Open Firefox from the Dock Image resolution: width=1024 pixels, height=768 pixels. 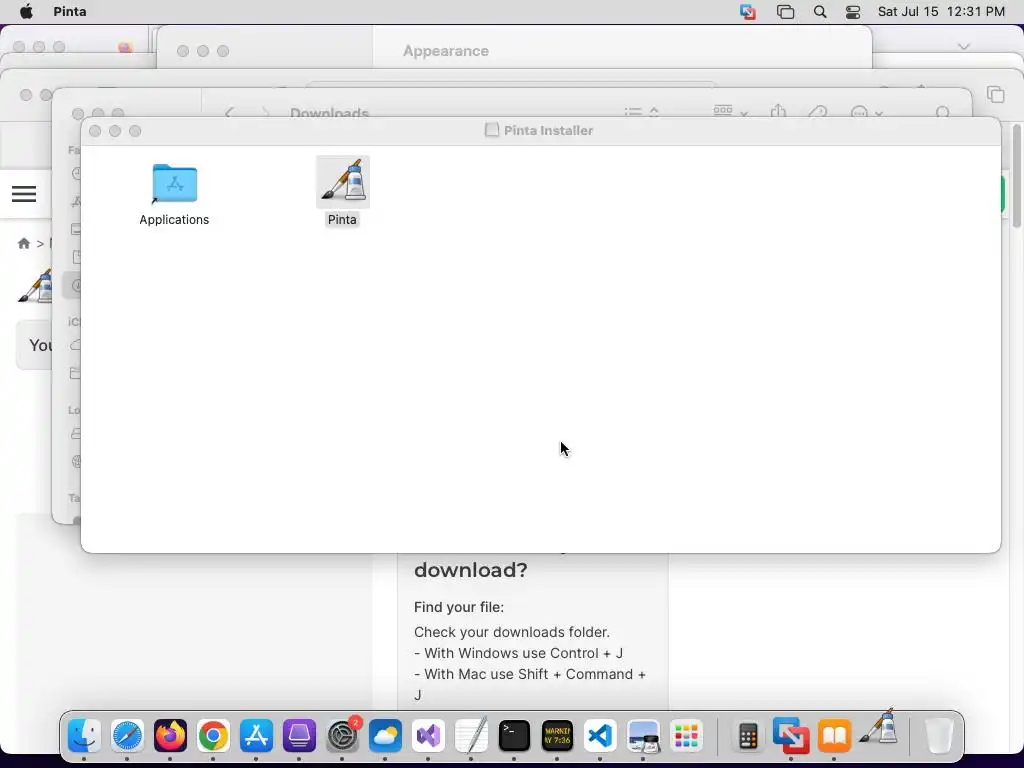point(170,736)
